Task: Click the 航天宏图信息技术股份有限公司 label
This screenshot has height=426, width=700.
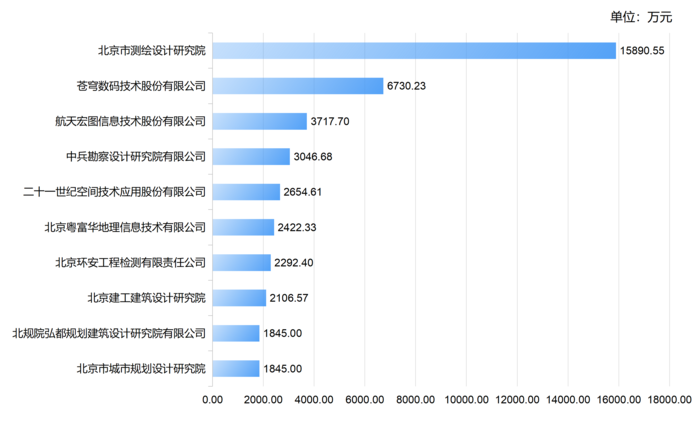Action: click(130, 121)
